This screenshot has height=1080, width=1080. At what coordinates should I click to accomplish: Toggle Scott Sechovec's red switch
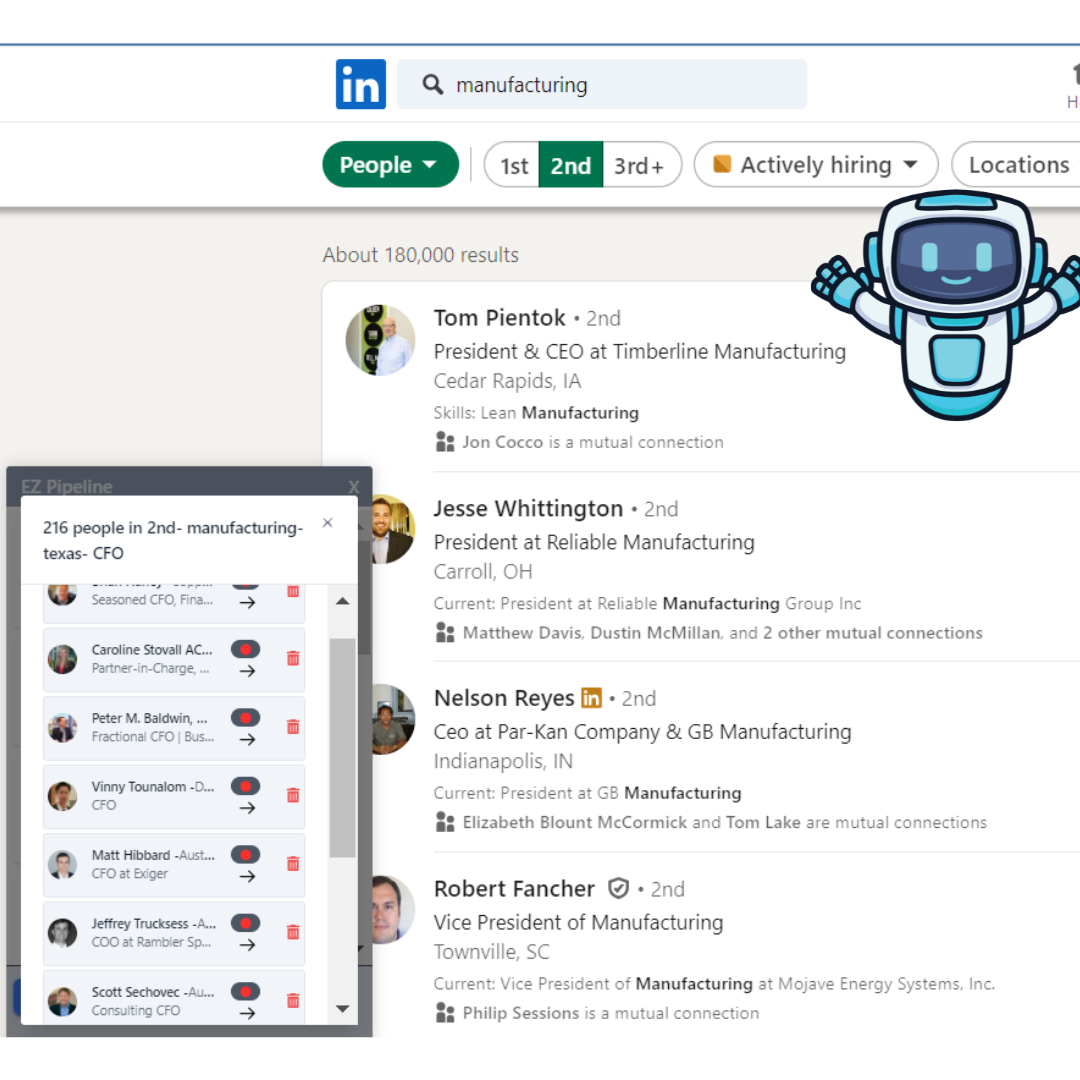246,991
